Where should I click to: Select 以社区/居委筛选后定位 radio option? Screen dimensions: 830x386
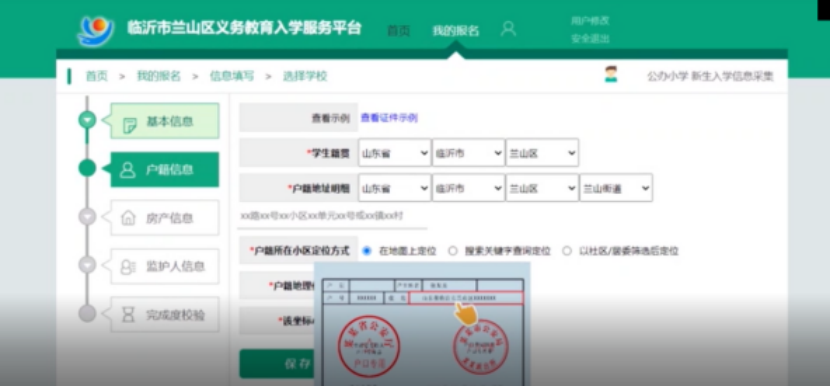click(567, 251)
